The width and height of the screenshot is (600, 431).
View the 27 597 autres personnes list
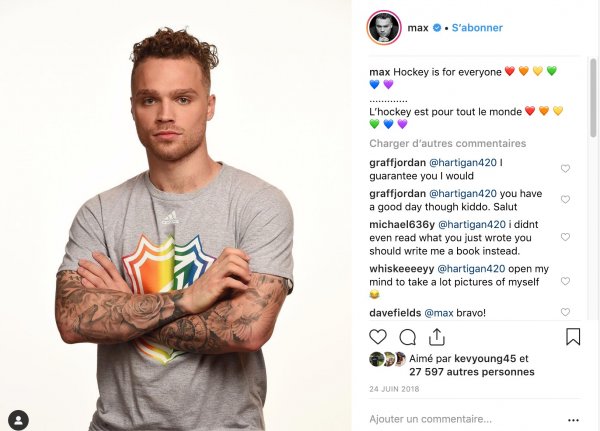[x=472, y=372]
